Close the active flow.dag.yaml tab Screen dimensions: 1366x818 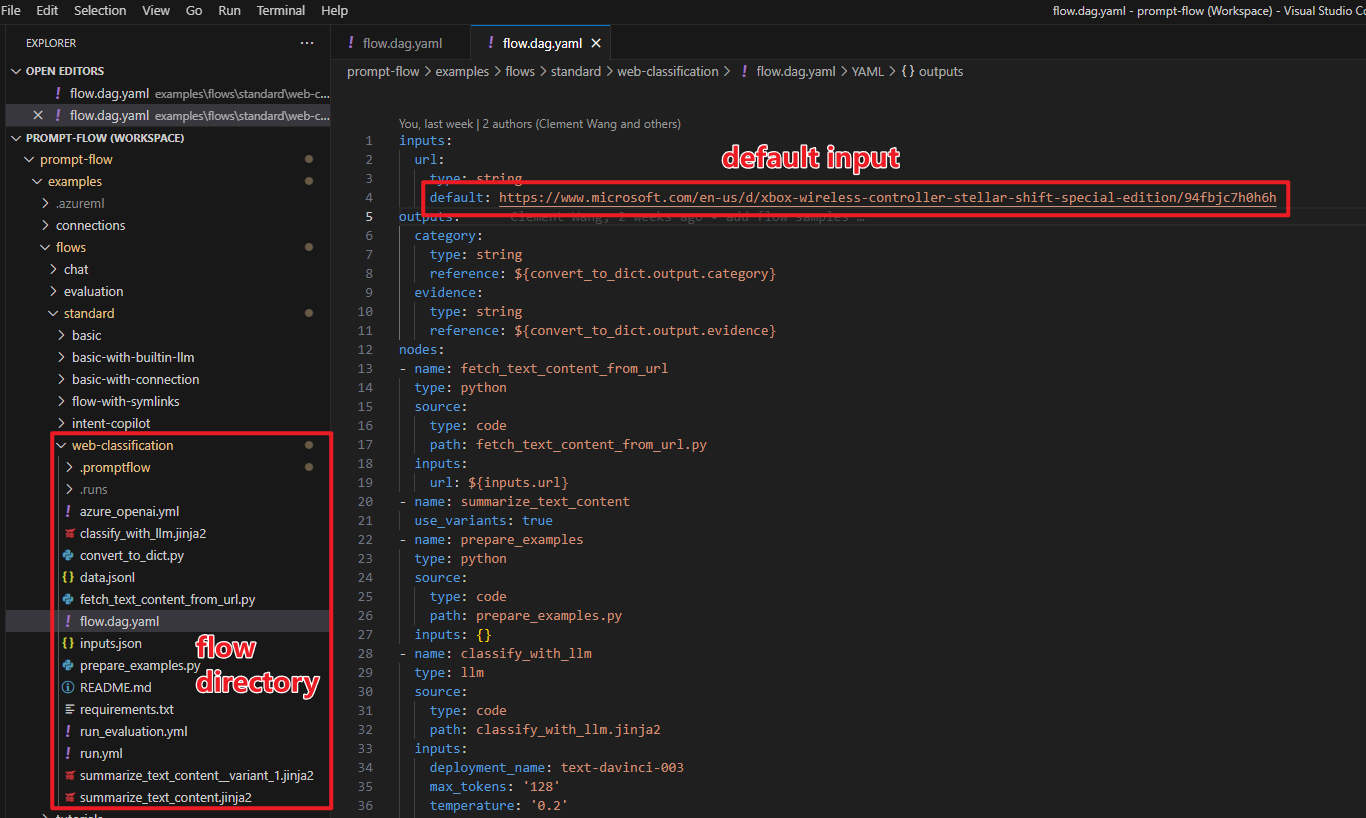coord(596,44)
